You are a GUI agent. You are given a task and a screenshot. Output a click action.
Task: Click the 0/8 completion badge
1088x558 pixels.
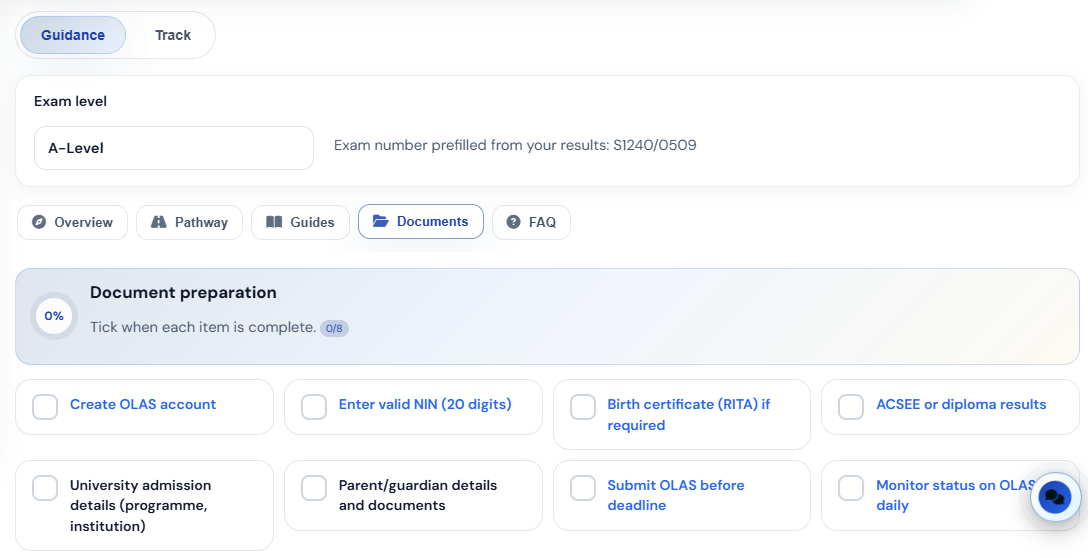click(x=334, y=328)
